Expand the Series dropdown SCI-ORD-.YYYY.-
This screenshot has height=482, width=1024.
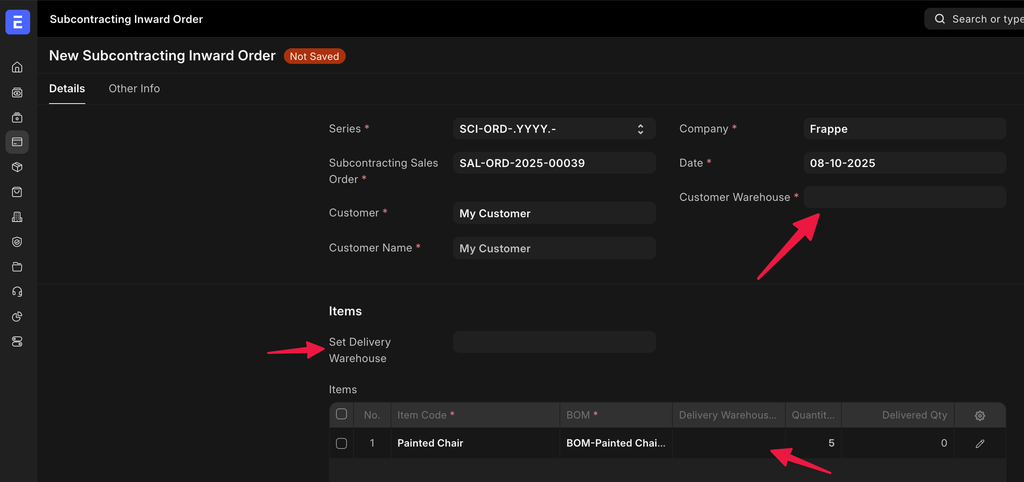(x=554, y=129)
